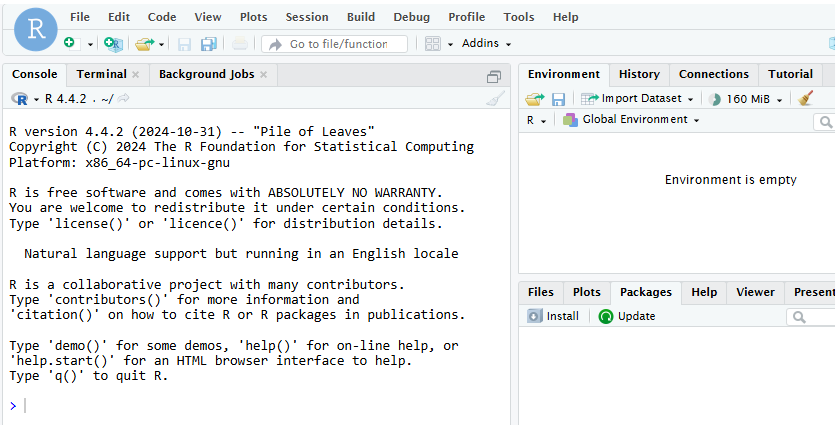The height and width of the screenshot is (427, 838).
Task: Open the R language dropdown in Environment pane
Action: coord(536,120)
